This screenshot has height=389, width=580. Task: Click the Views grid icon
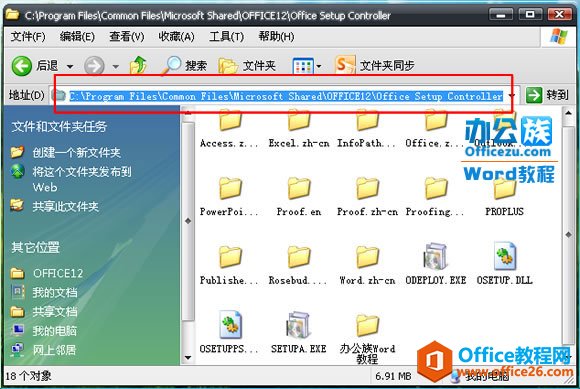point(303,67)
